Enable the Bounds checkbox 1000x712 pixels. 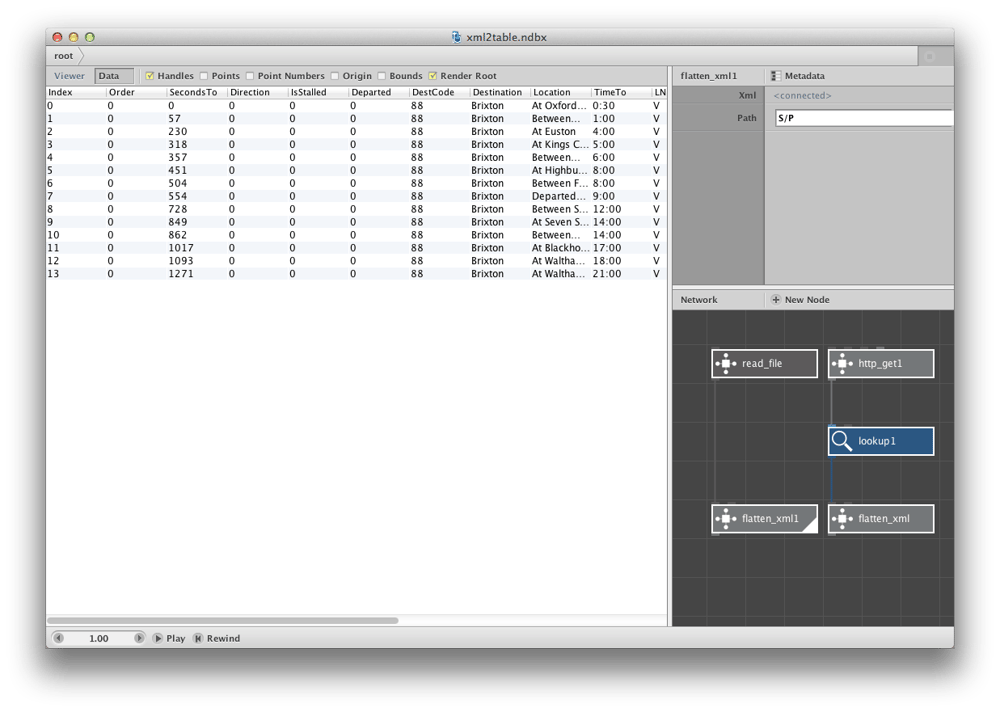click(x=381, y=76)
